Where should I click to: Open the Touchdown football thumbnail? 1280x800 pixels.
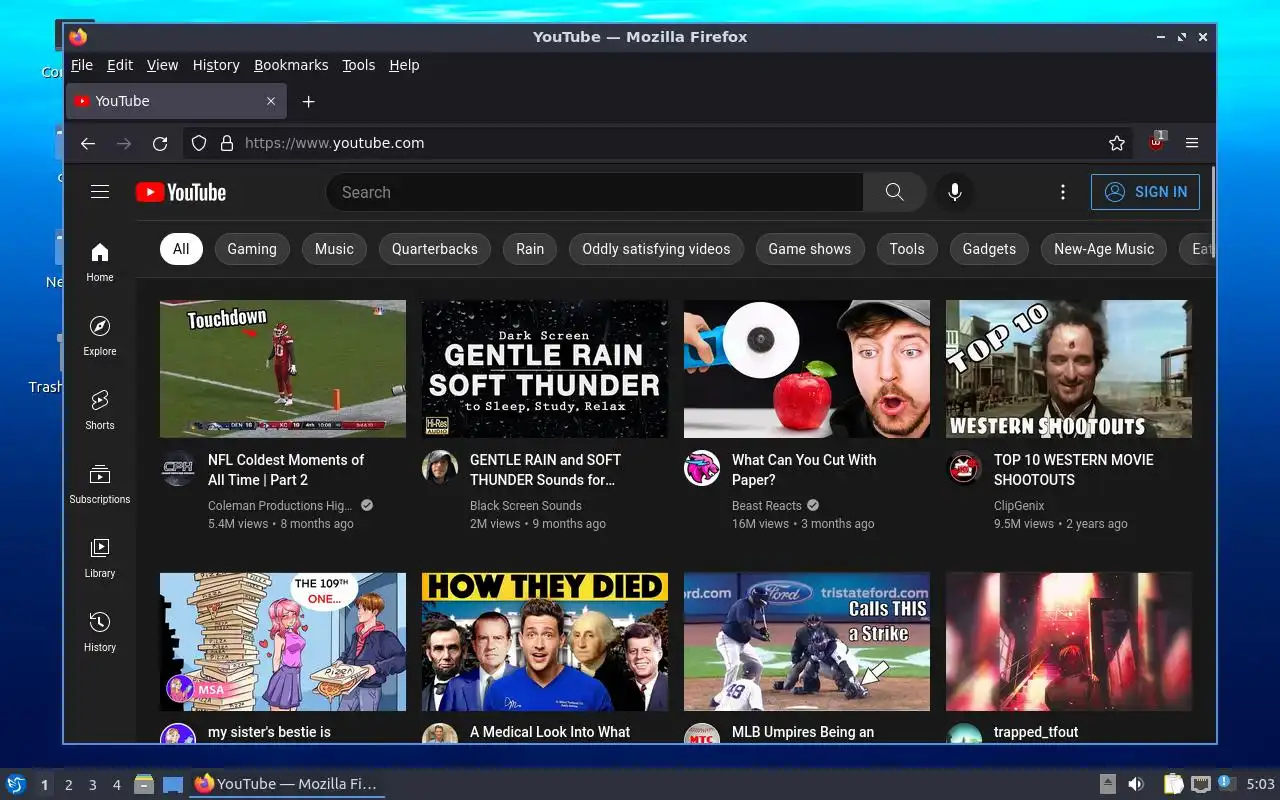[x=283, y=369]
